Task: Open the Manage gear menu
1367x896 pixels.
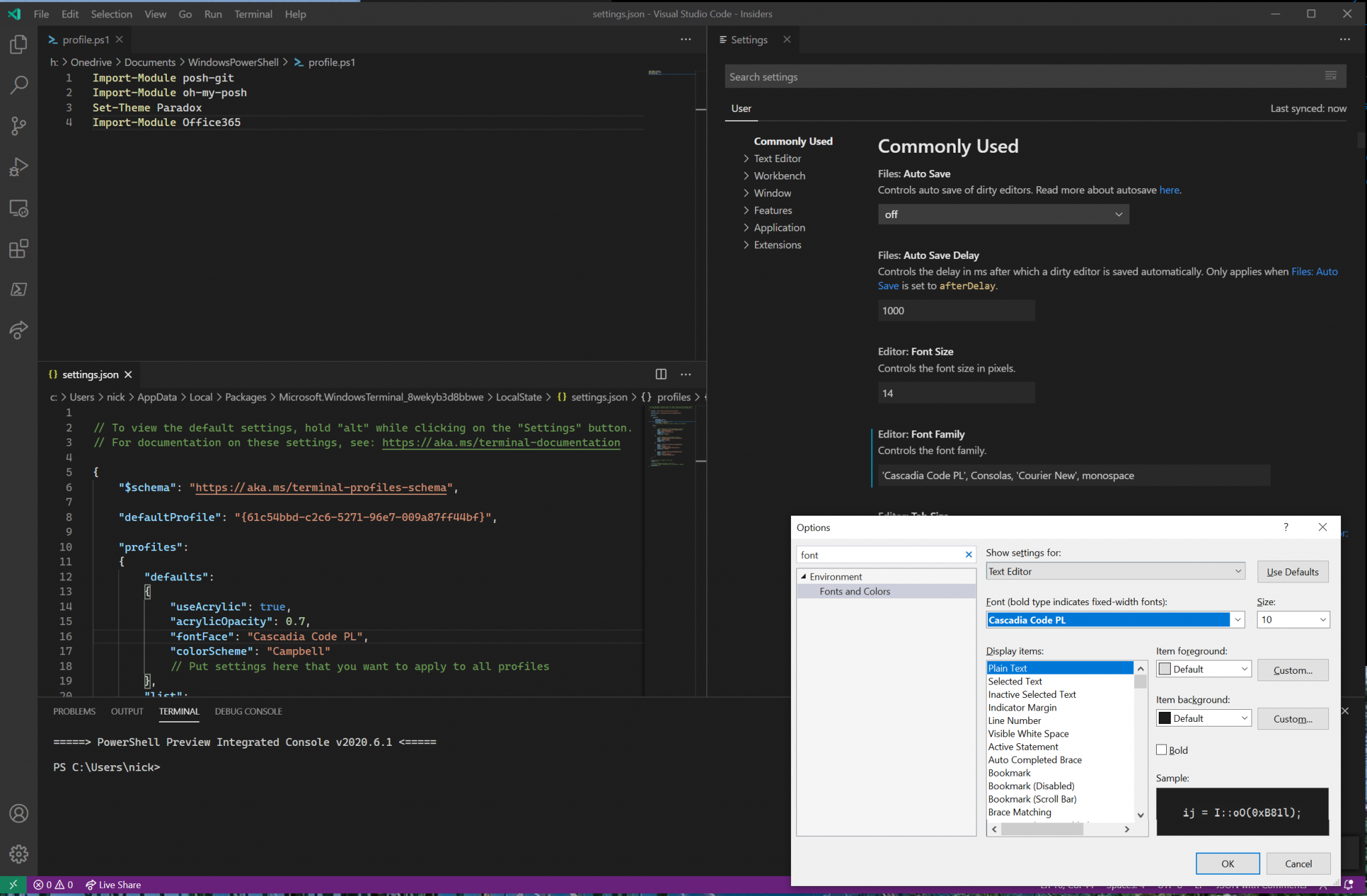Action: pos(18,854)
